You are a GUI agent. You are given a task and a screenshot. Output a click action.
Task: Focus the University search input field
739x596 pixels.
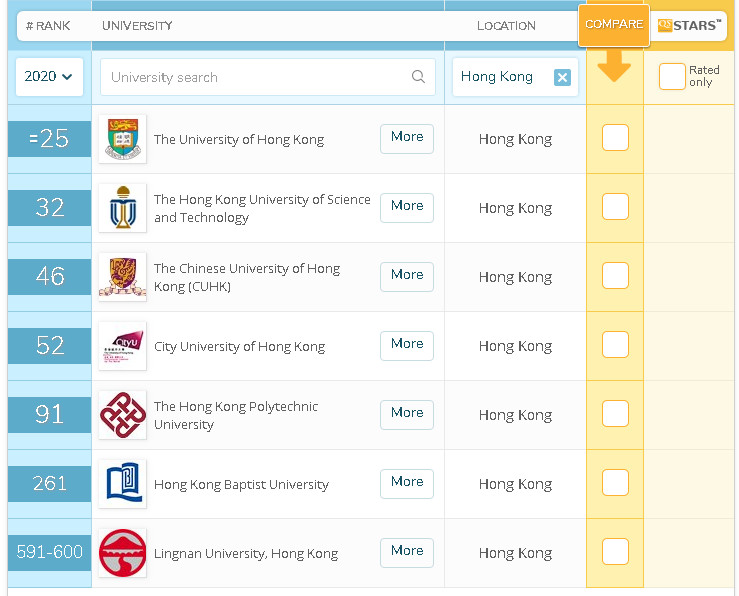(x=268, y=77)
